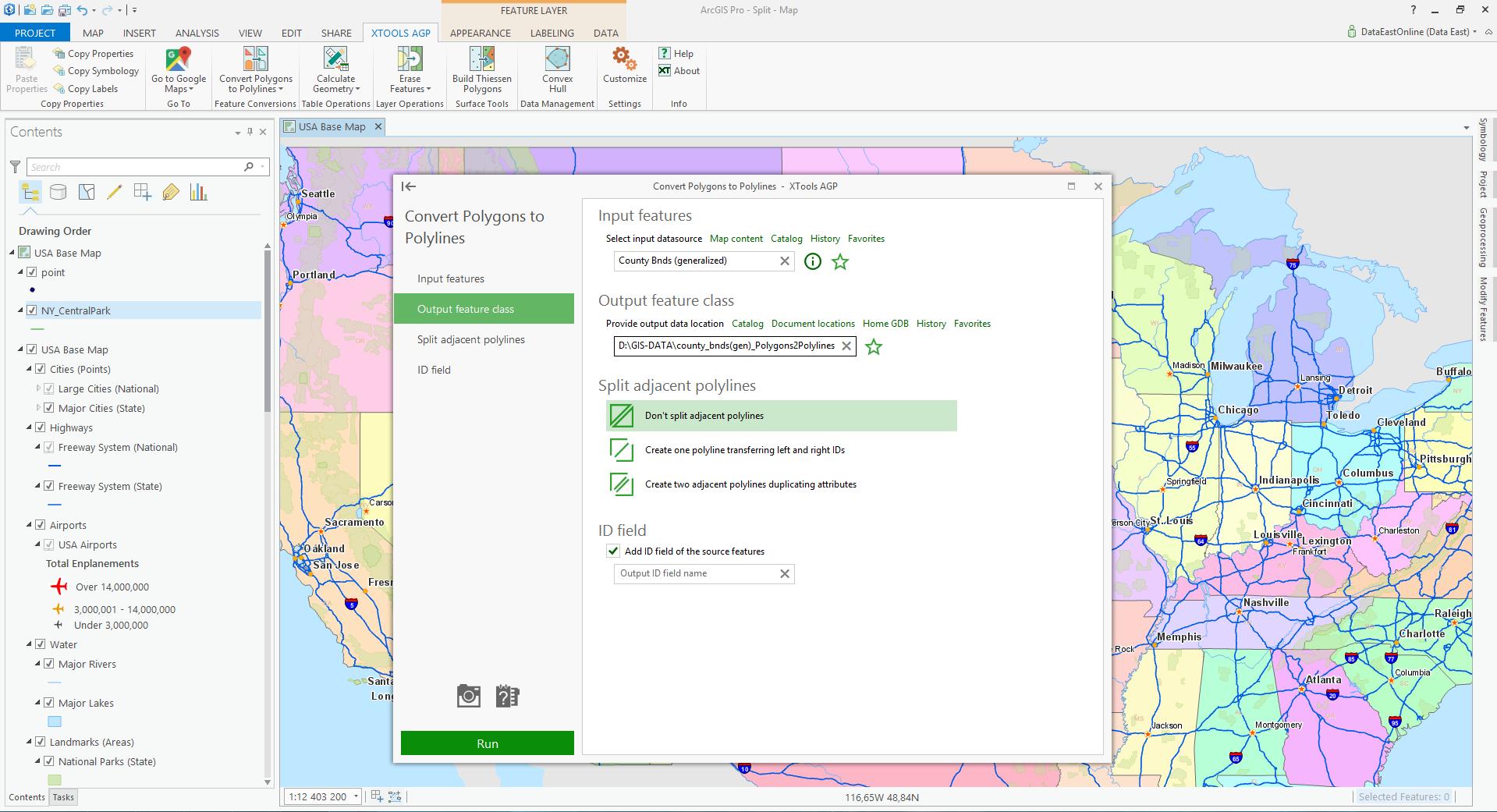Switch to the LABELING ribbon tab
The height and width of the screenshot is (812, 1497).
(x=552, y=33)
